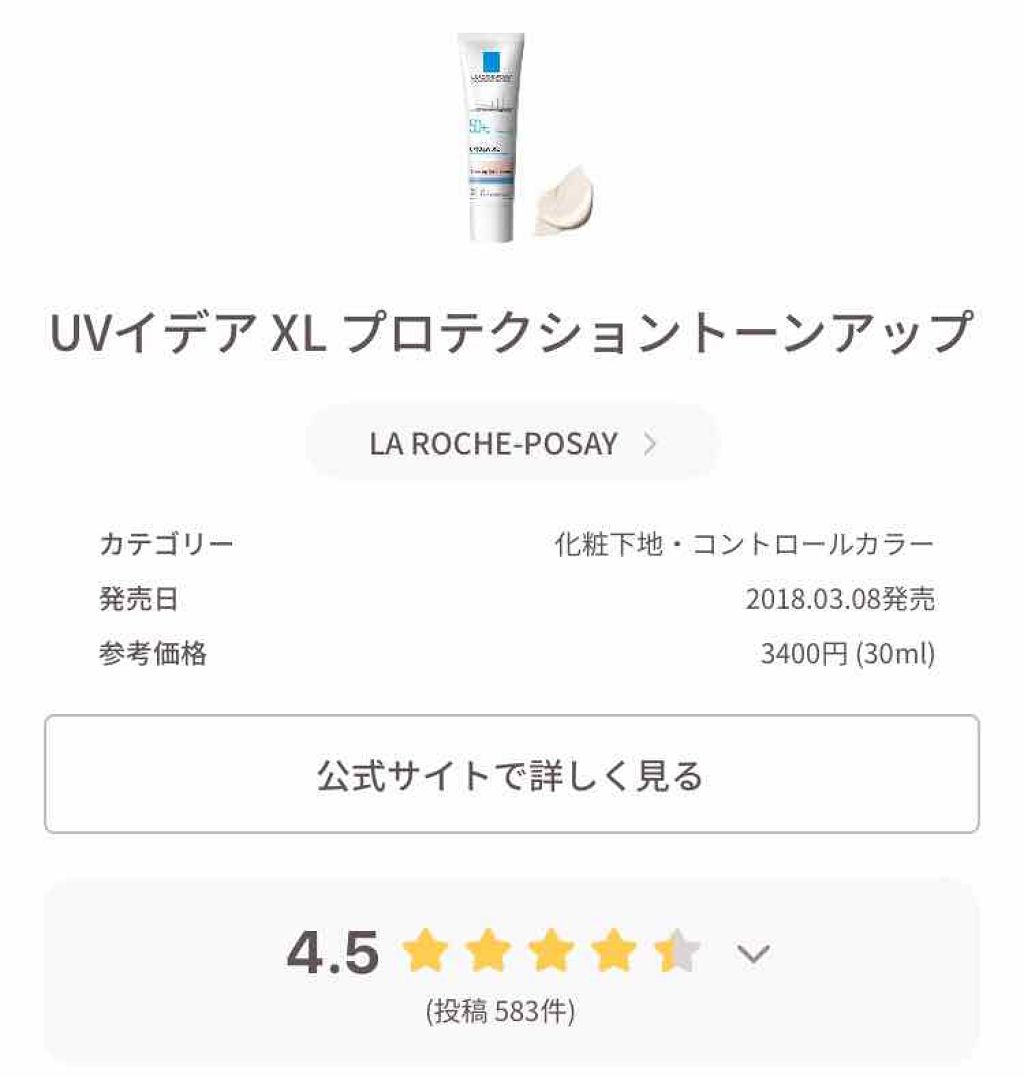1024x1077 pixels.
Task: Click the cream swatch sample image
Action: click(x=564, y=201)
